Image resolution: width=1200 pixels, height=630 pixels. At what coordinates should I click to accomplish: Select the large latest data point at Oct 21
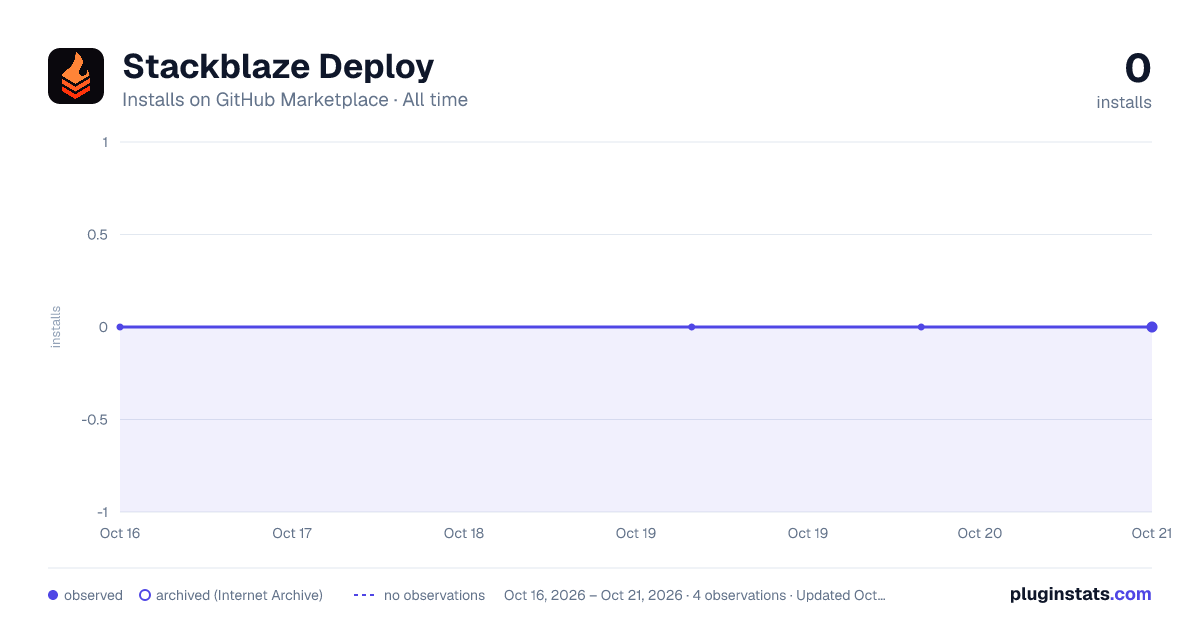[1152, 327]
